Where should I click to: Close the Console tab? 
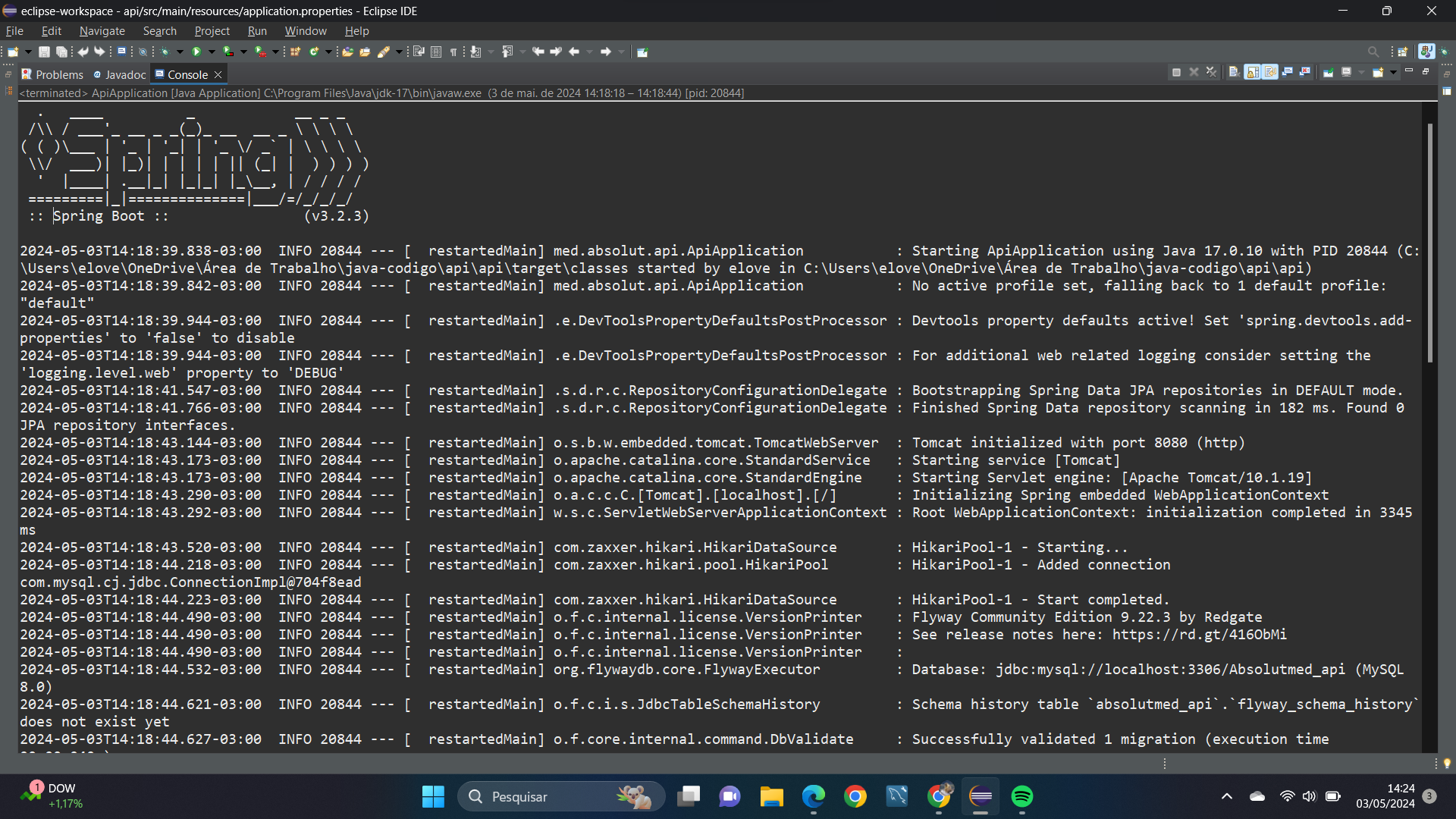point(218,74)
